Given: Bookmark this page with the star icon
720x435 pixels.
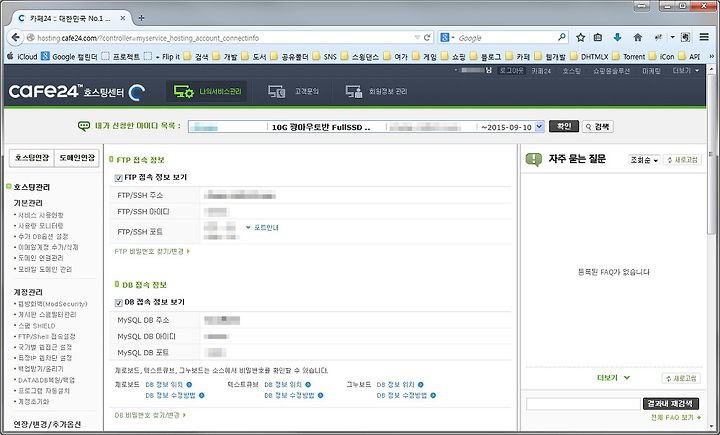Looking at the screenshot, I should coord(580,37).
